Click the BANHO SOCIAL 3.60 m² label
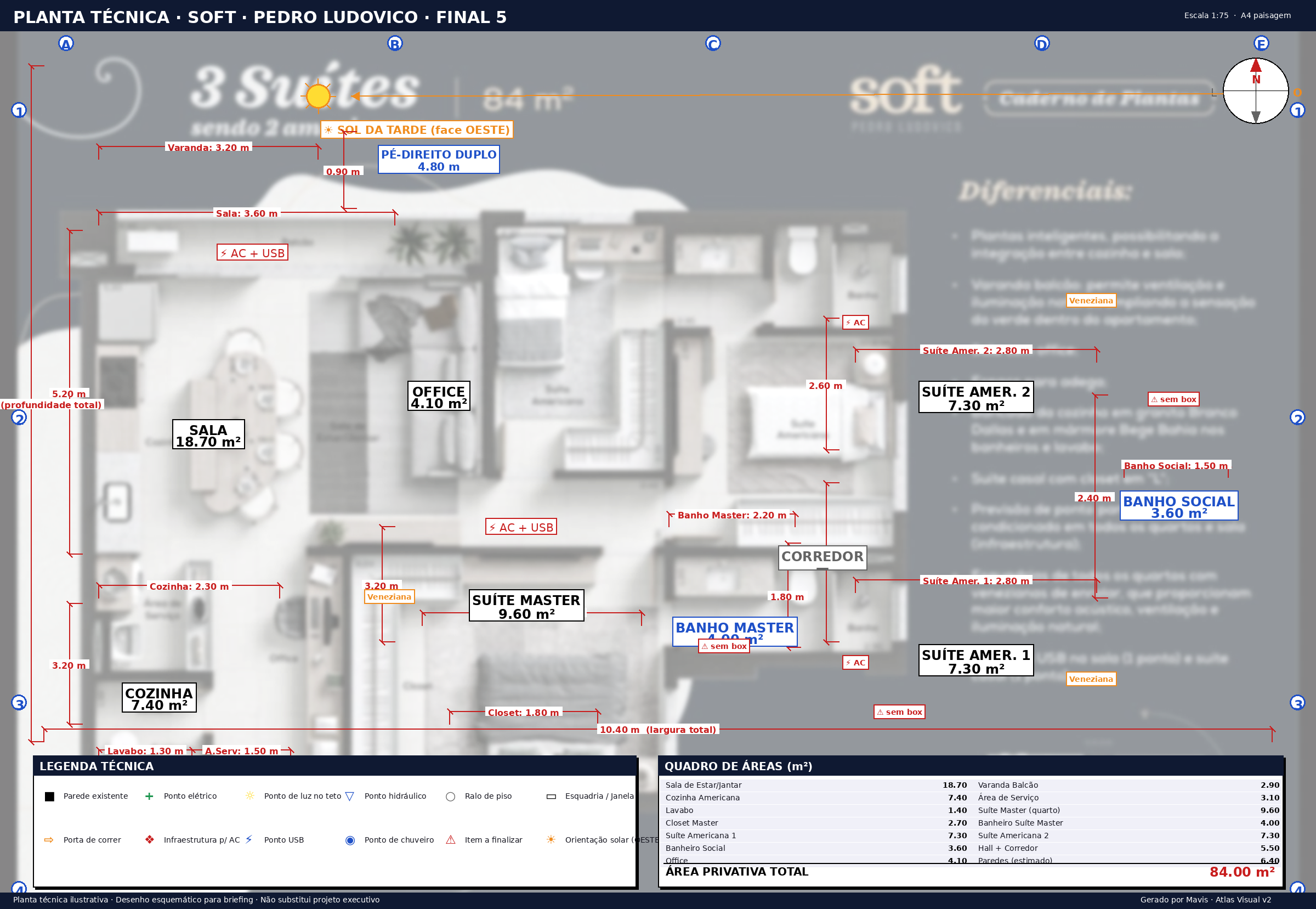 point(1179,506)
